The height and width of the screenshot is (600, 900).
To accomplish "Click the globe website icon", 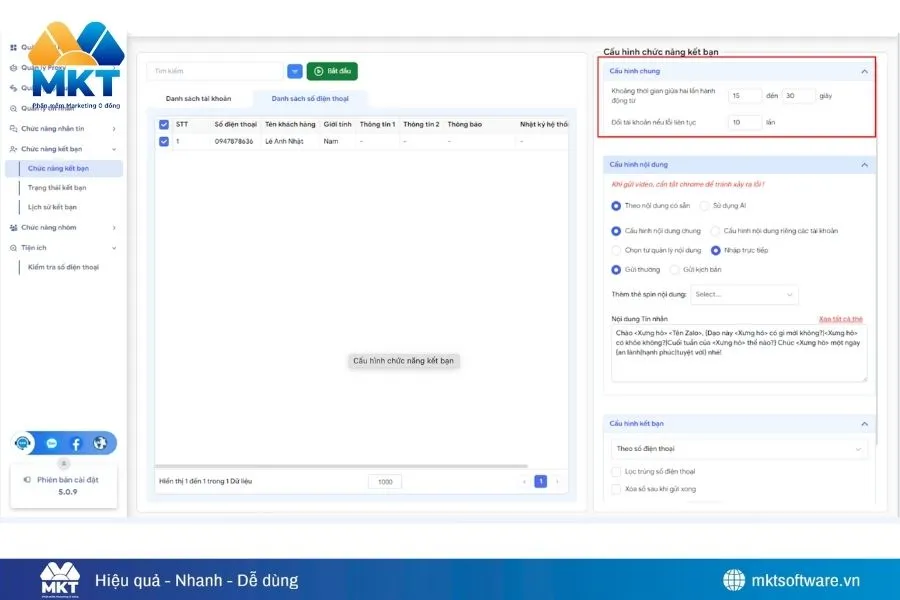I will pos(100,443).
